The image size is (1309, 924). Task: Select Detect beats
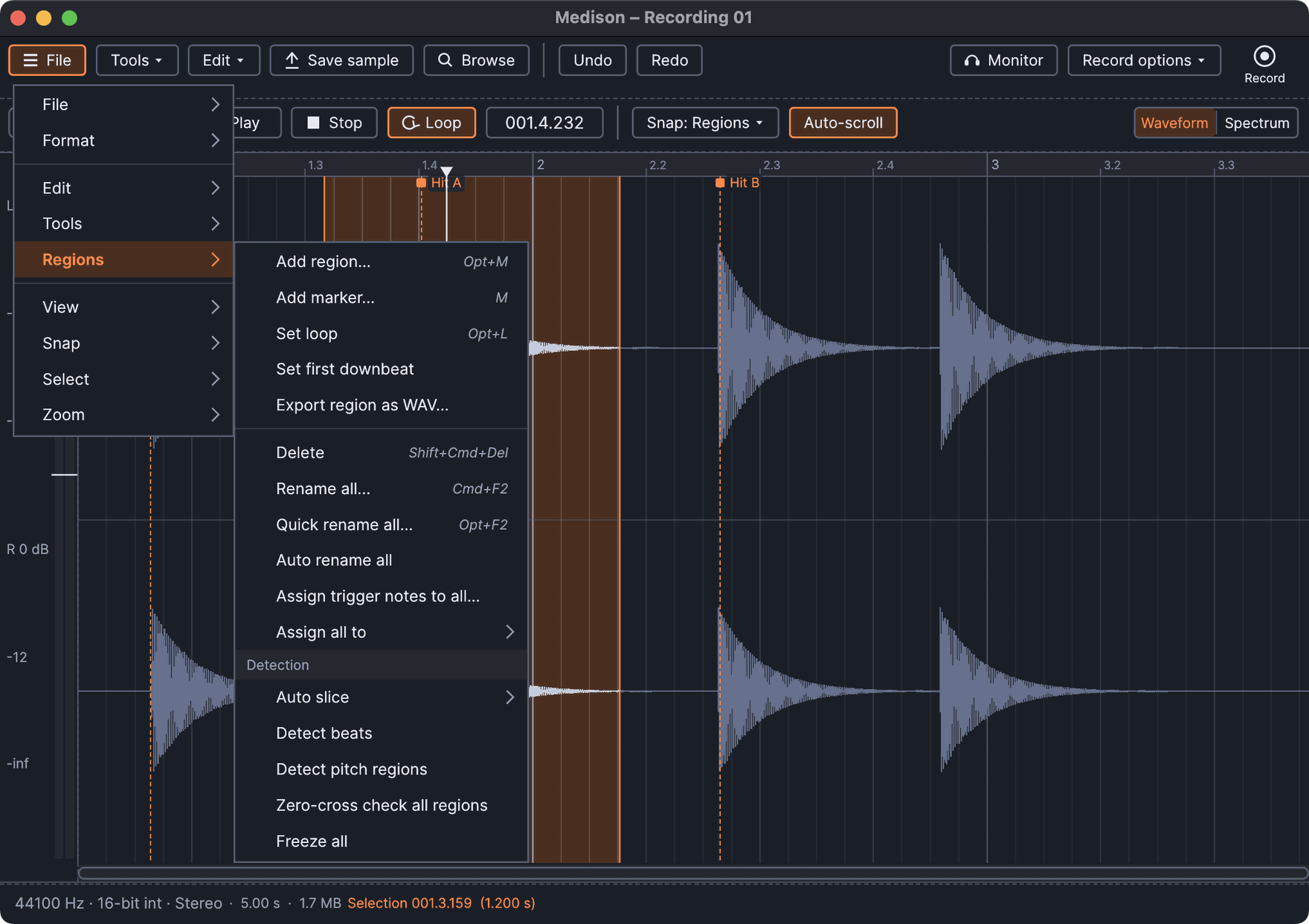tap(381, 733)
